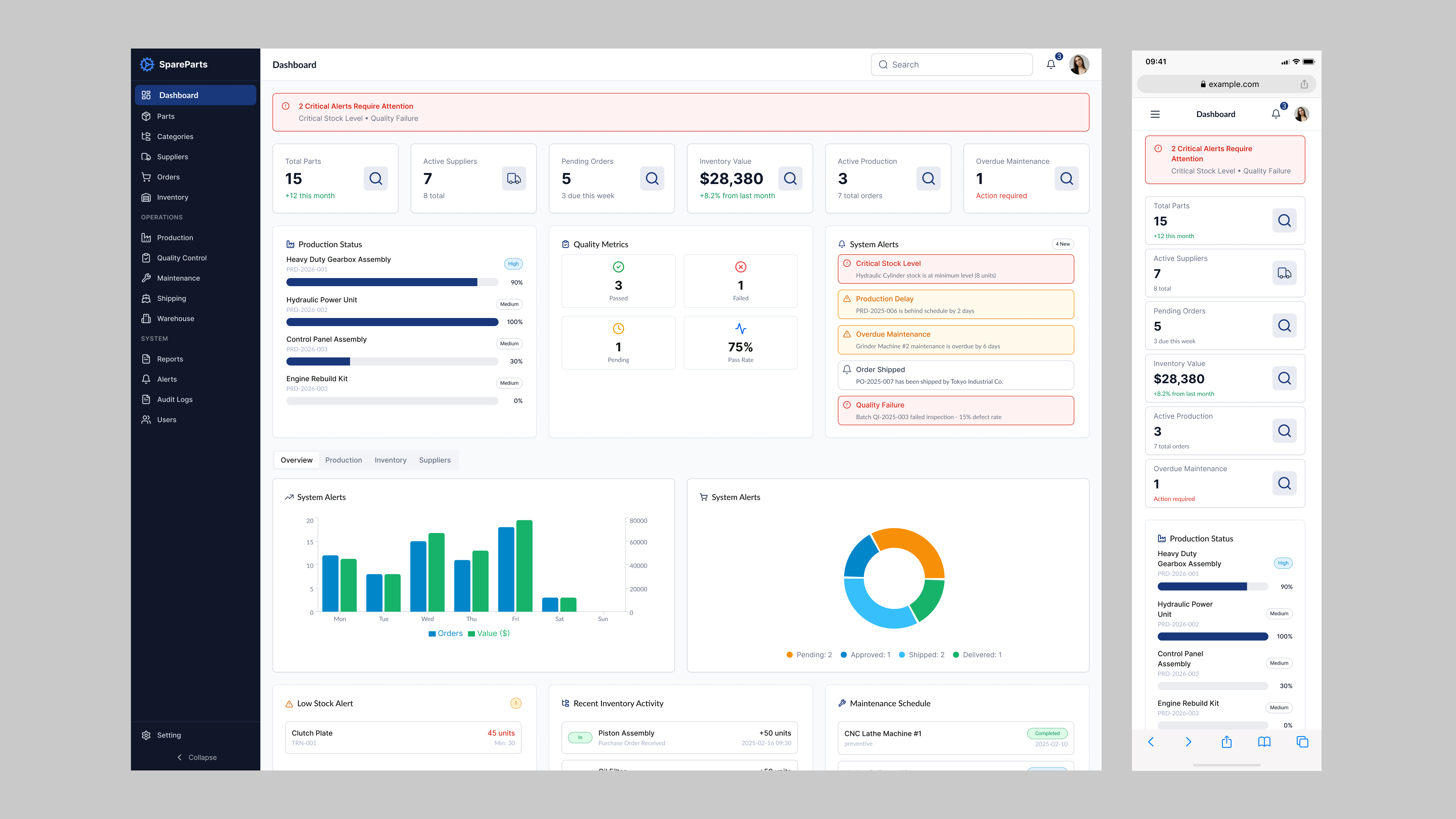The image size is (1456, 819).
Task: Open Quality Control in the sidebar
Action: click(x=196, y=258)
